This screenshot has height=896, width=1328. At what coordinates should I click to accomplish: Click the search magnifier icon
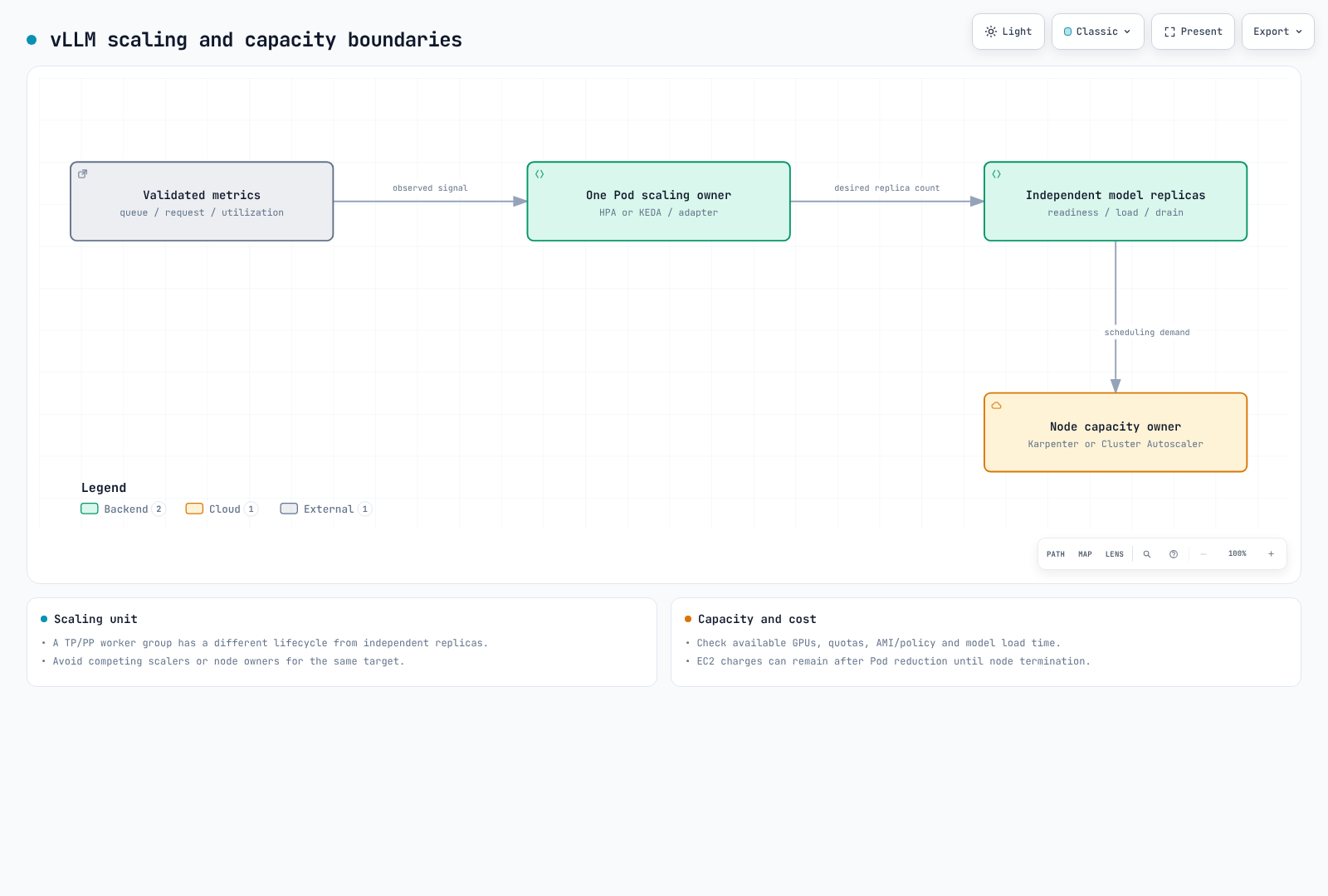(1147, 554)
